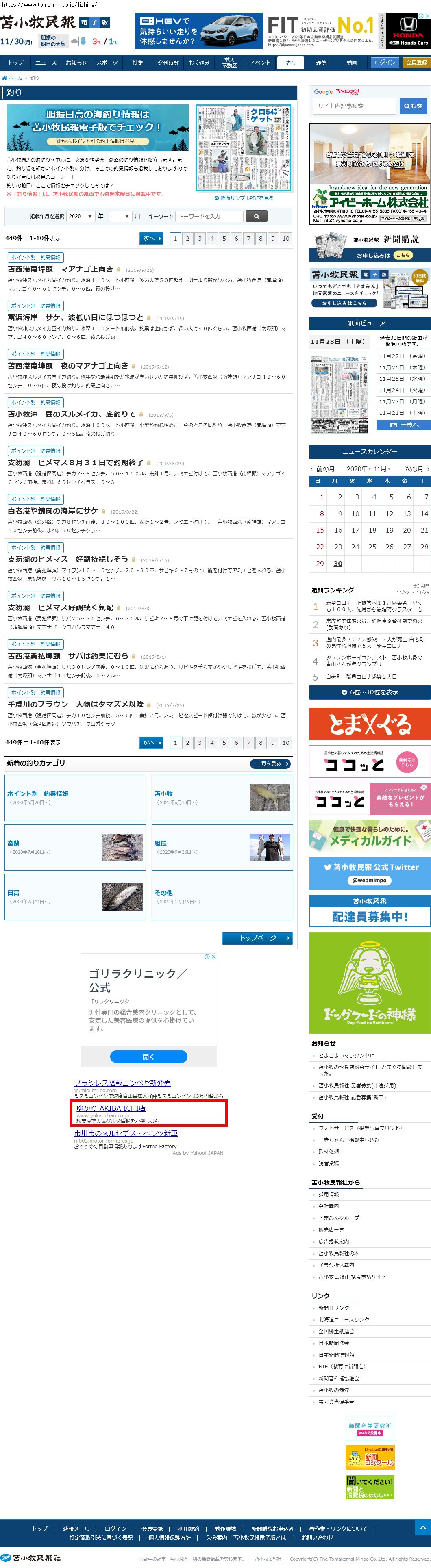This screenshot has height=1568, width=431.
Task: Expand 6位〜10位を表示 in the weekly ranking
Action: click(370, 692)
